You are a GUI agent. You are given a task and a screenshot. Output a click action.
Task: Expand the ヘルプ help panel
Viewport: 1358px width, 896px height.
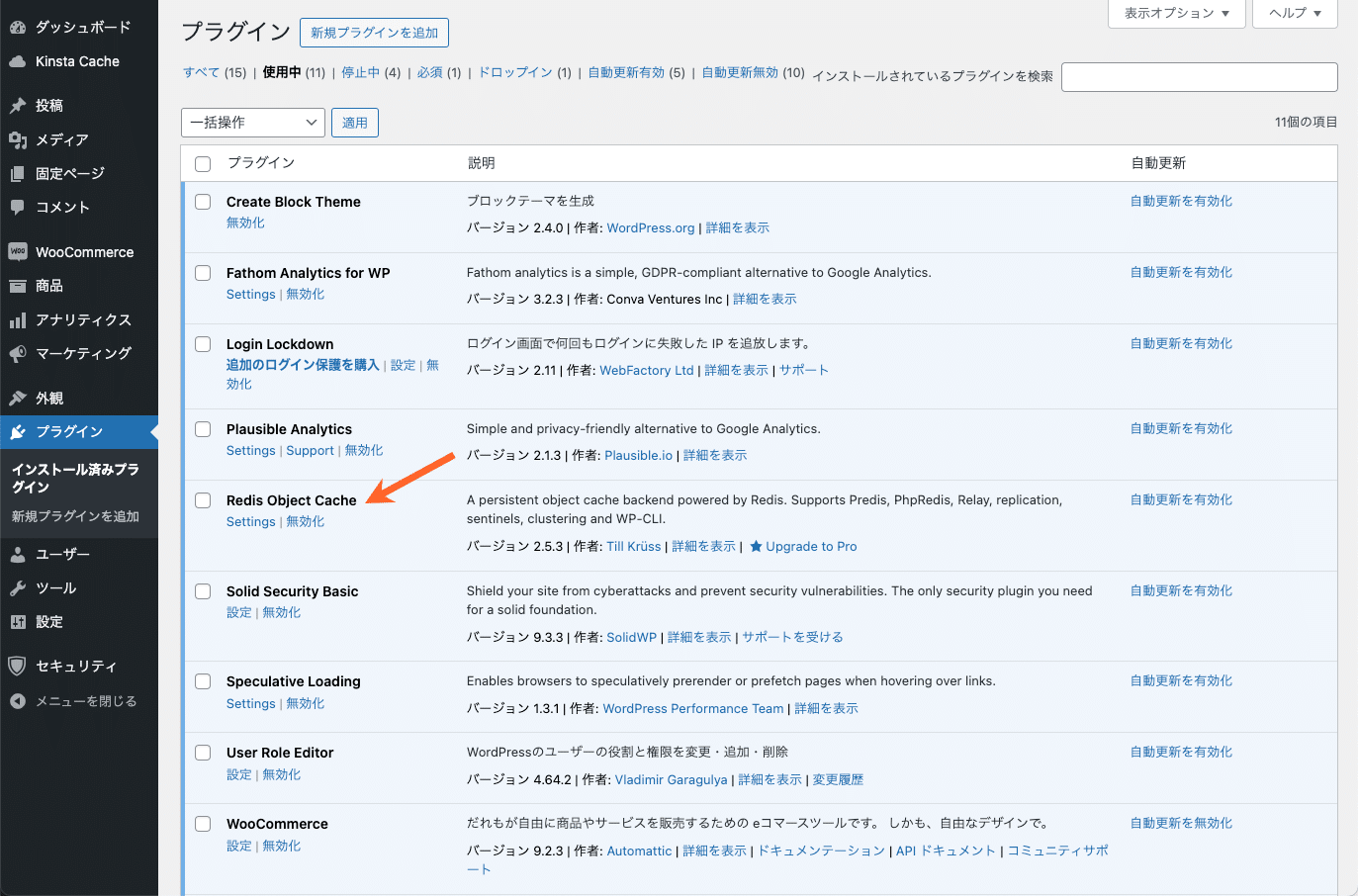pos(1295,13)
